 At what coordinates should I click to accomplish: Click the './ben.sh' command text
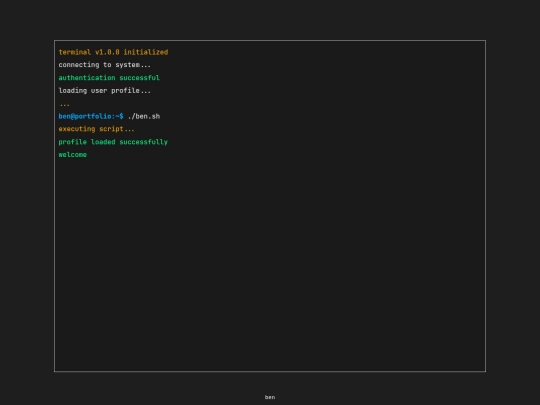click(144, 116)
